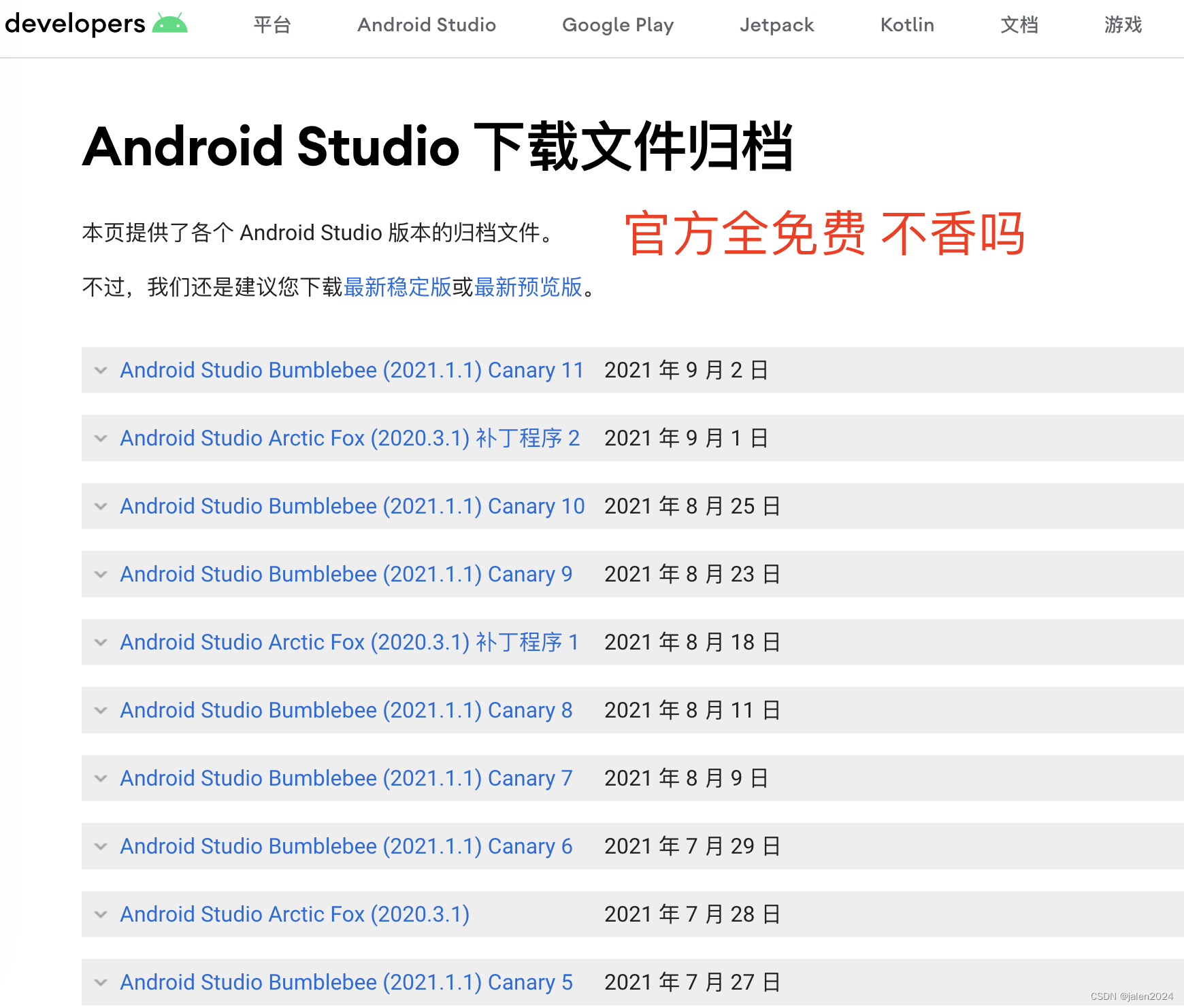Click the date 2021 年 9 月 1 日

pos(687,438)
